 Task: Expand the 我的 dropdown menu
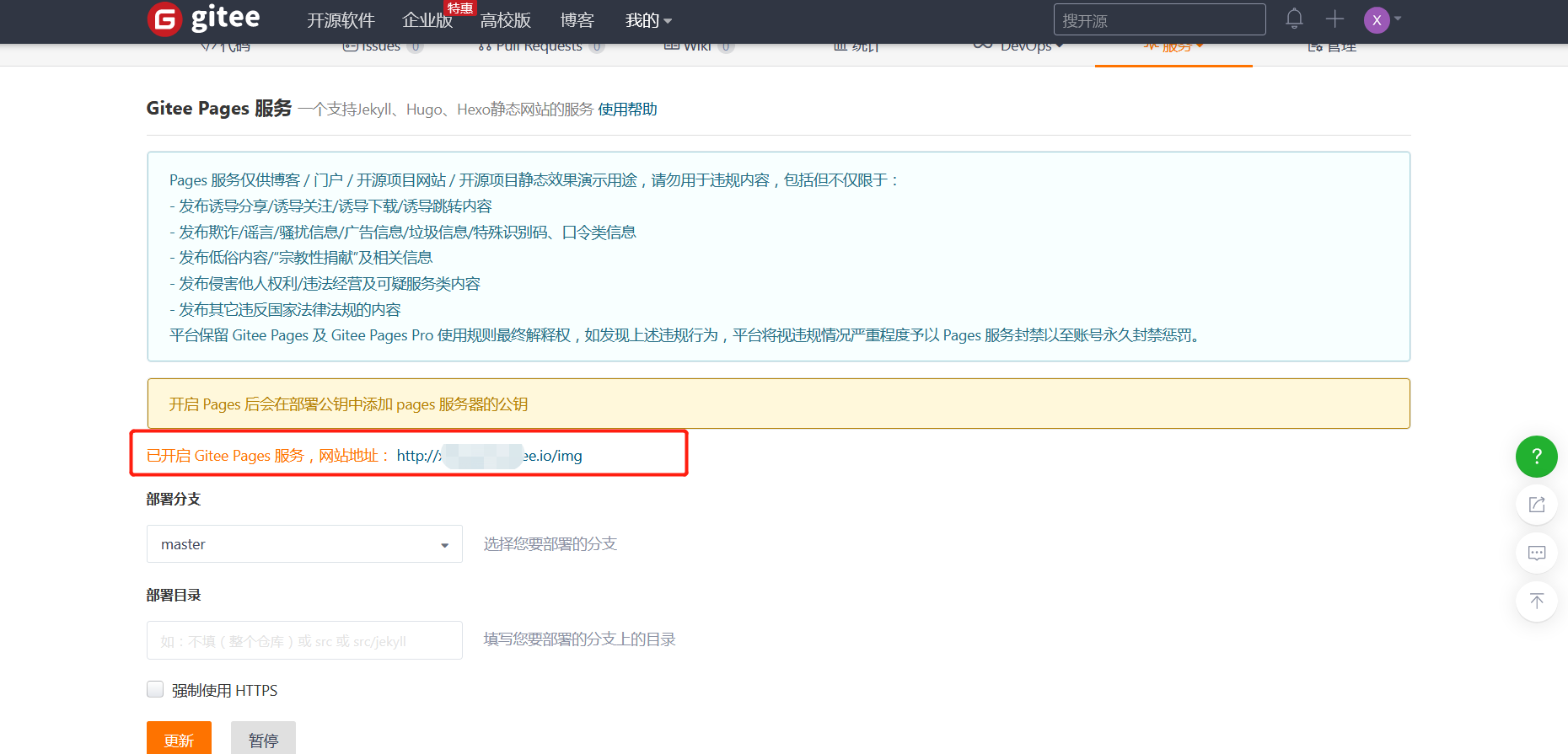coord(648,20)
